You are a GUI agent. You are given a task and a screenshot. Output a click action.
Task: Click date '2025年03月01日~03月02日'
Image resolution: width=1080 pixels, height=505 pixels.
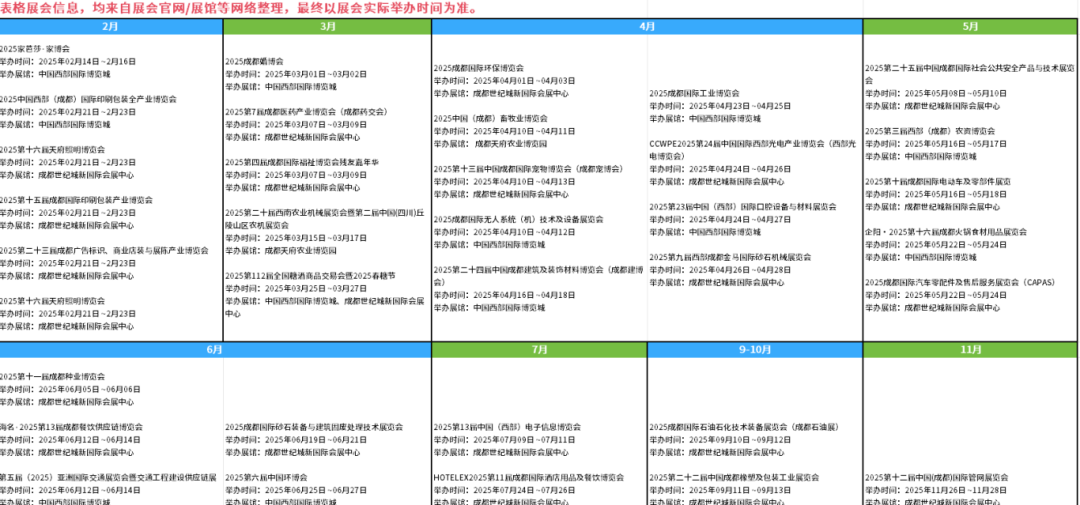click(315, 74)
